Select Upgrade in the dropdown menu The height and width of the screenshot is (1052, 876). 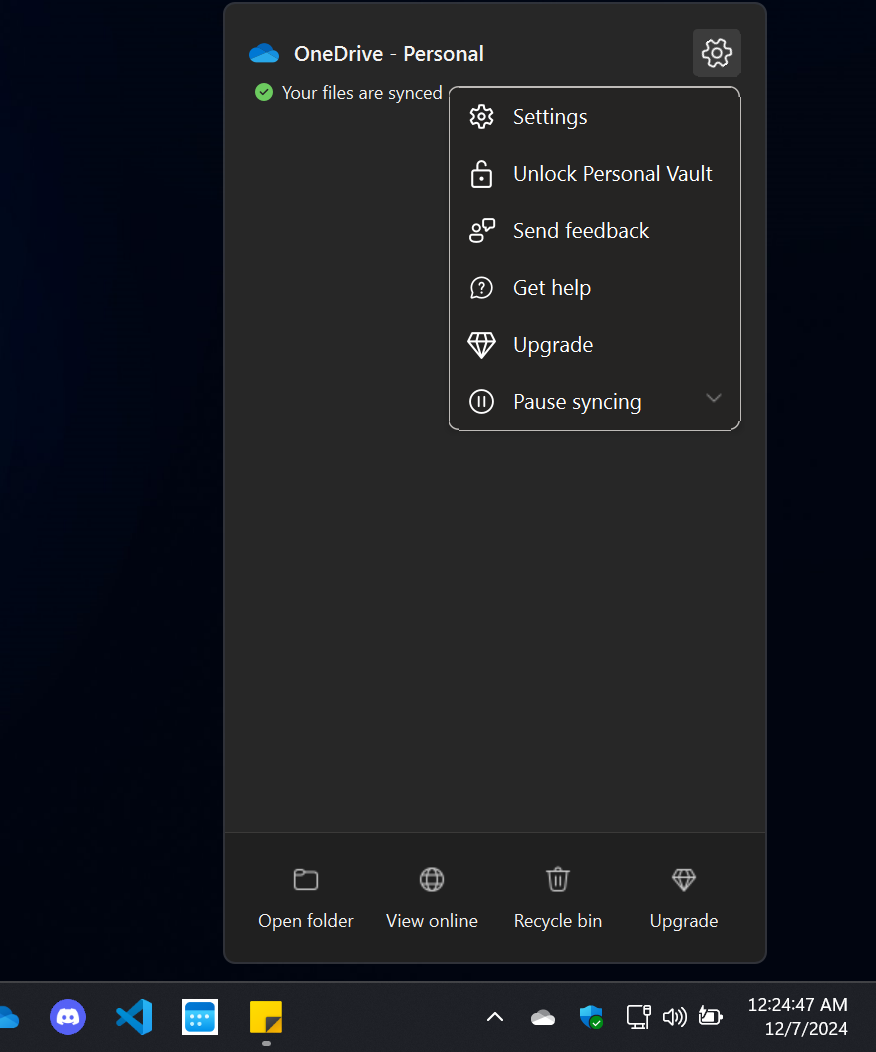594,345
